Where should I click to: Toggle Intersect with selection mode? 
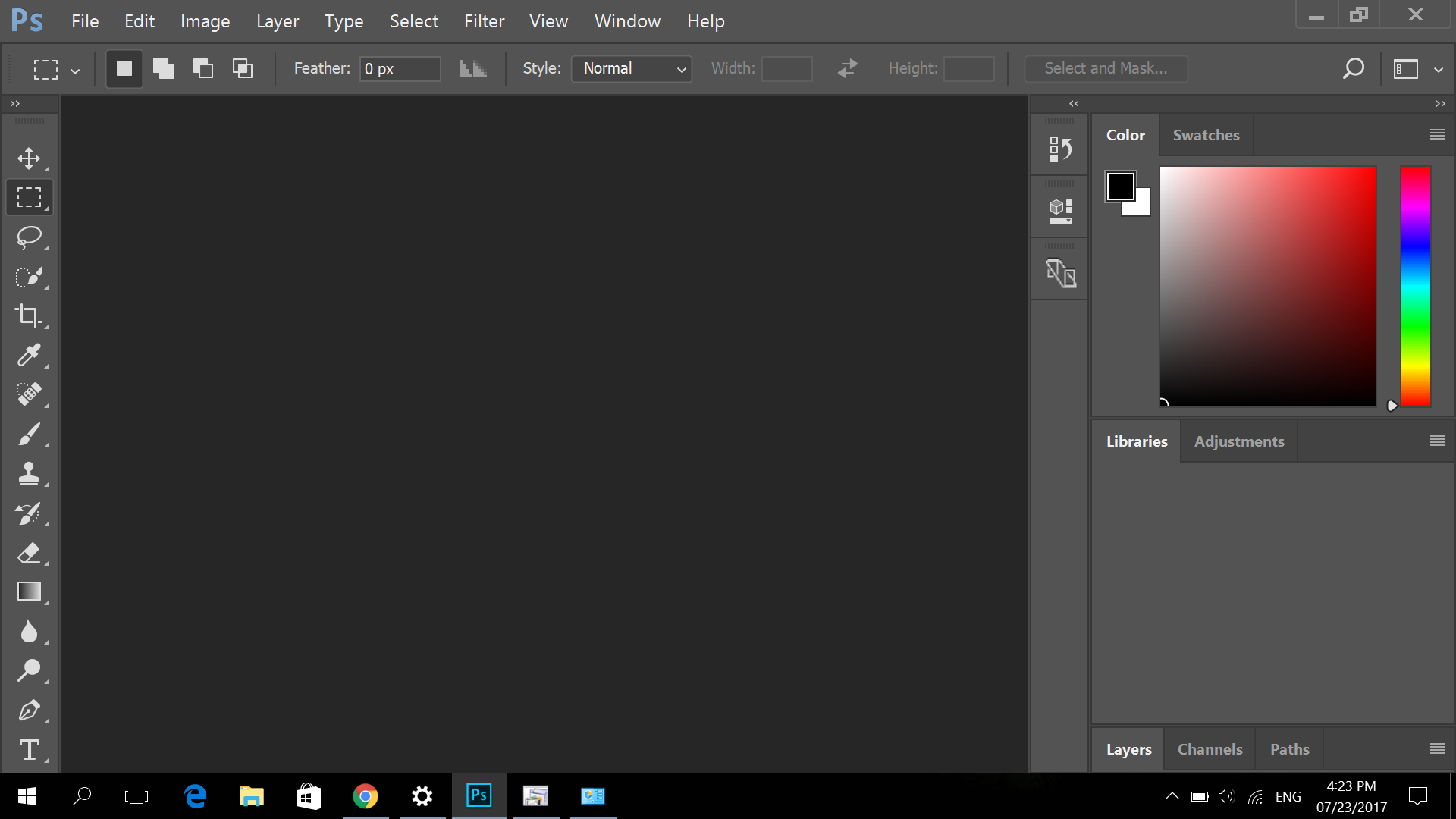pos(241,68)
